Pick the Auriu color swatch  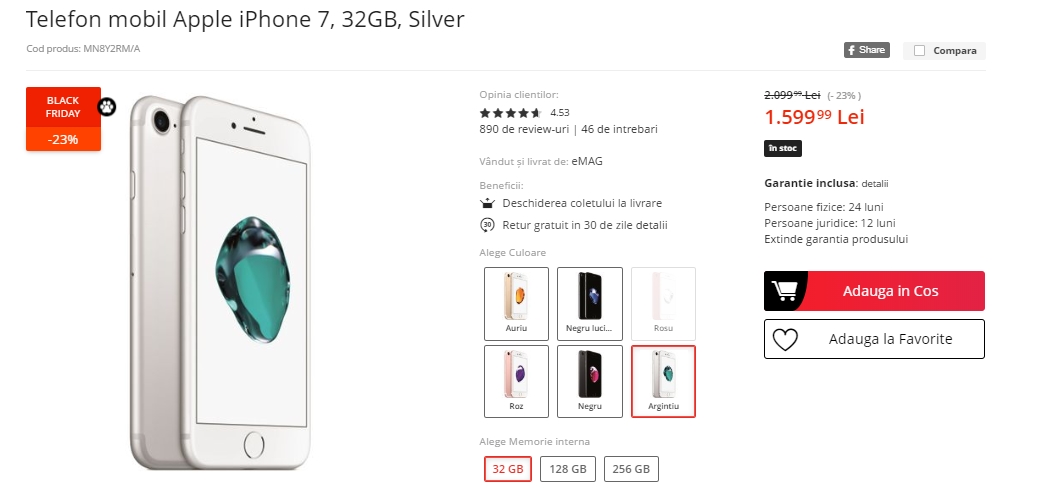516,303
